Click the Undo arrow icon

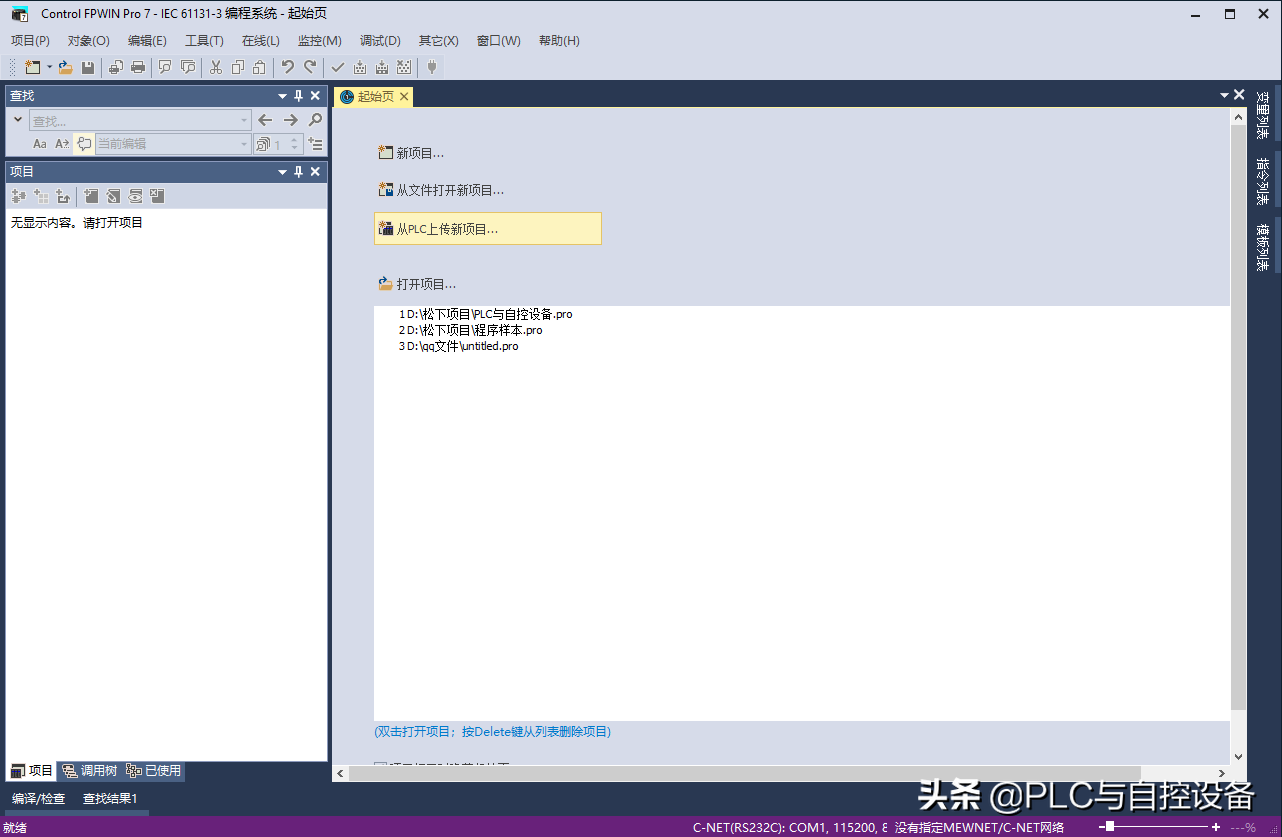pos(287,68)
